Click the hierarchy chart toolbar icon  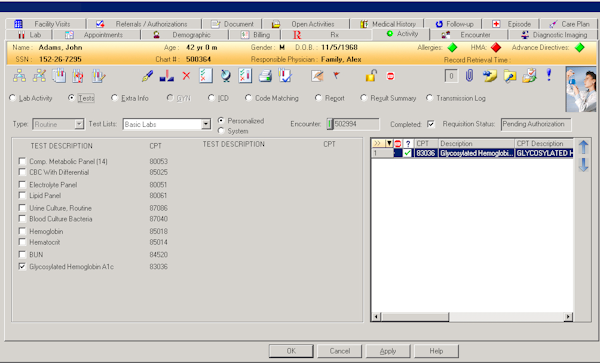click(x=20, y=76)
